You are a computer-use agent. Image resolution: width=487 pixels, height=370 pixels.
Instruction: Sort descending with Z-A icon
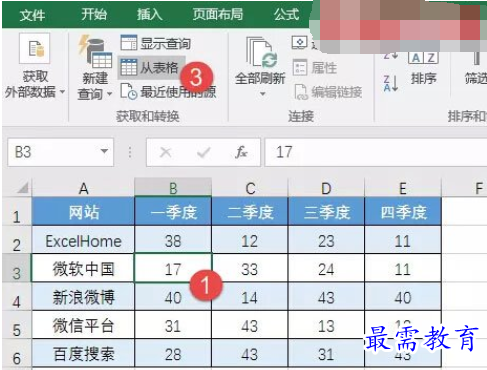(391, 83)
